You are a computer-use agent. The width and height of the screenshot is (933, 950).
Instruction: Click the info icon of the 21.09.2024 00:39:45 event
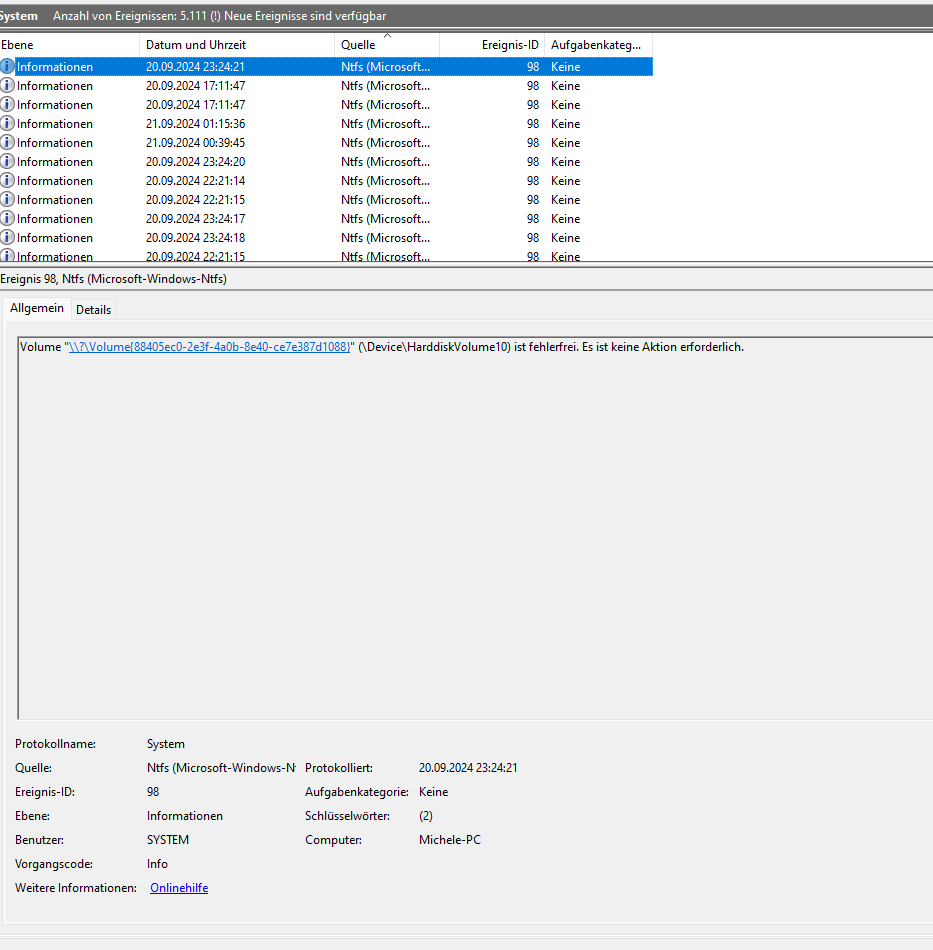tap(7, 142)
